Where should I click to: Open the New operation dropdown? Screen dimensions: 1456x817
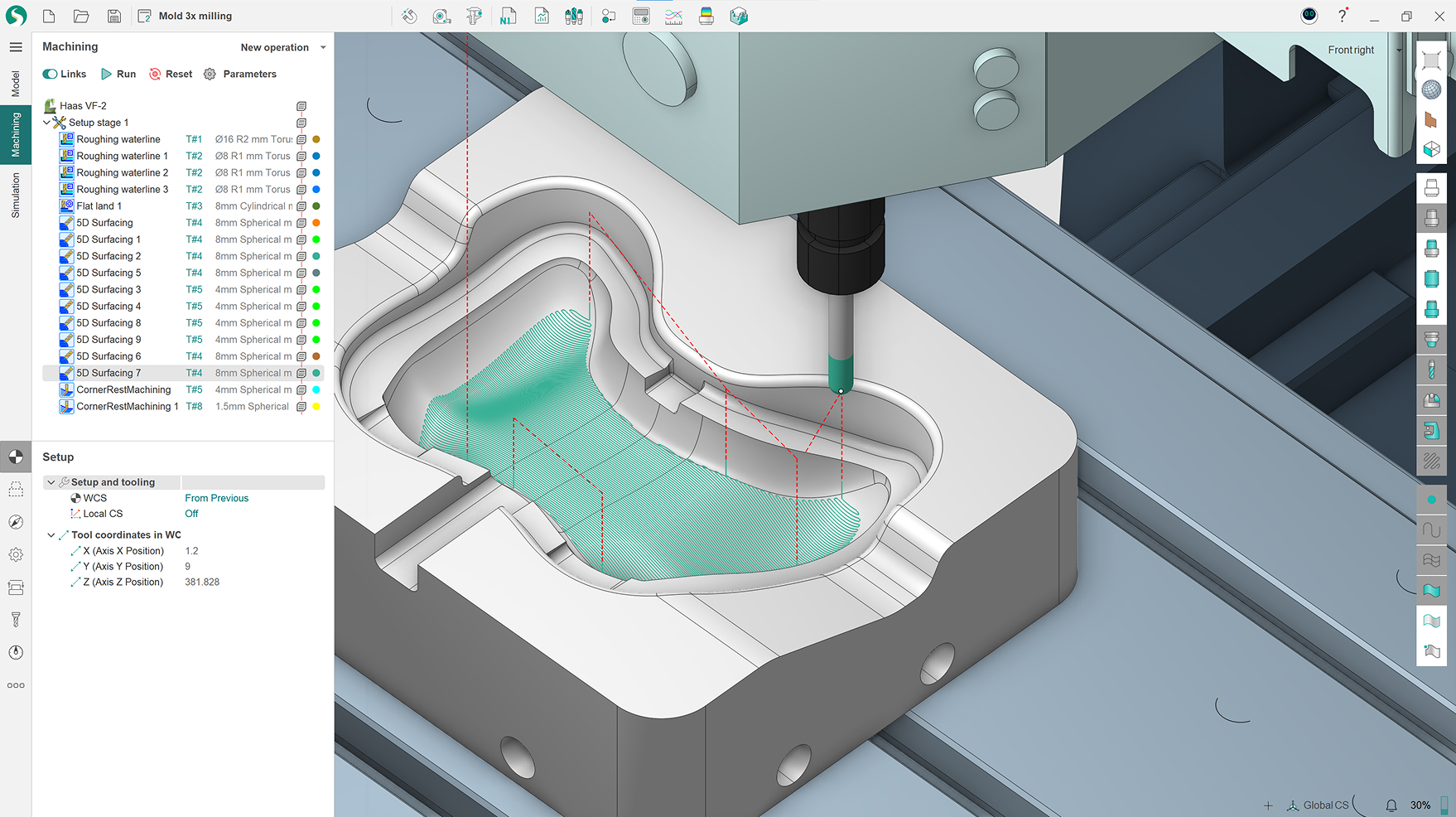point(283,47)
